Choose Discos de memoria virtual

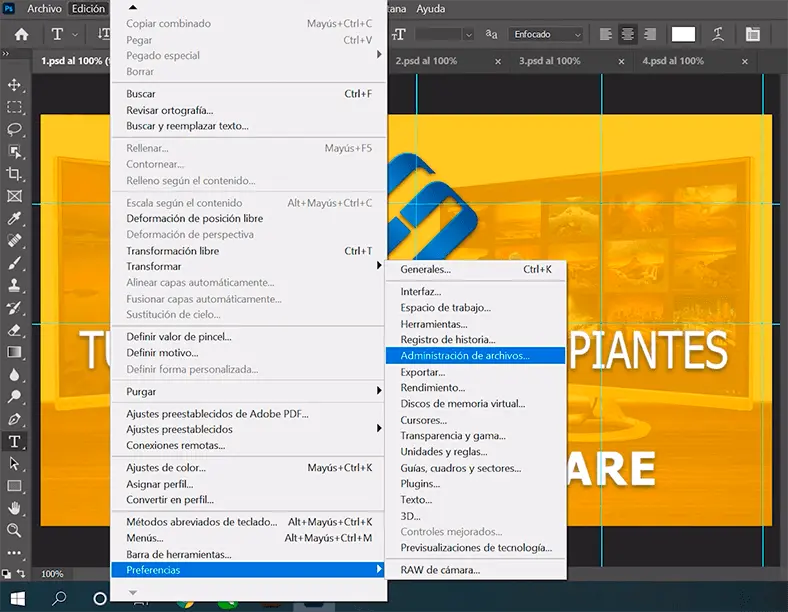coord(475,403)
